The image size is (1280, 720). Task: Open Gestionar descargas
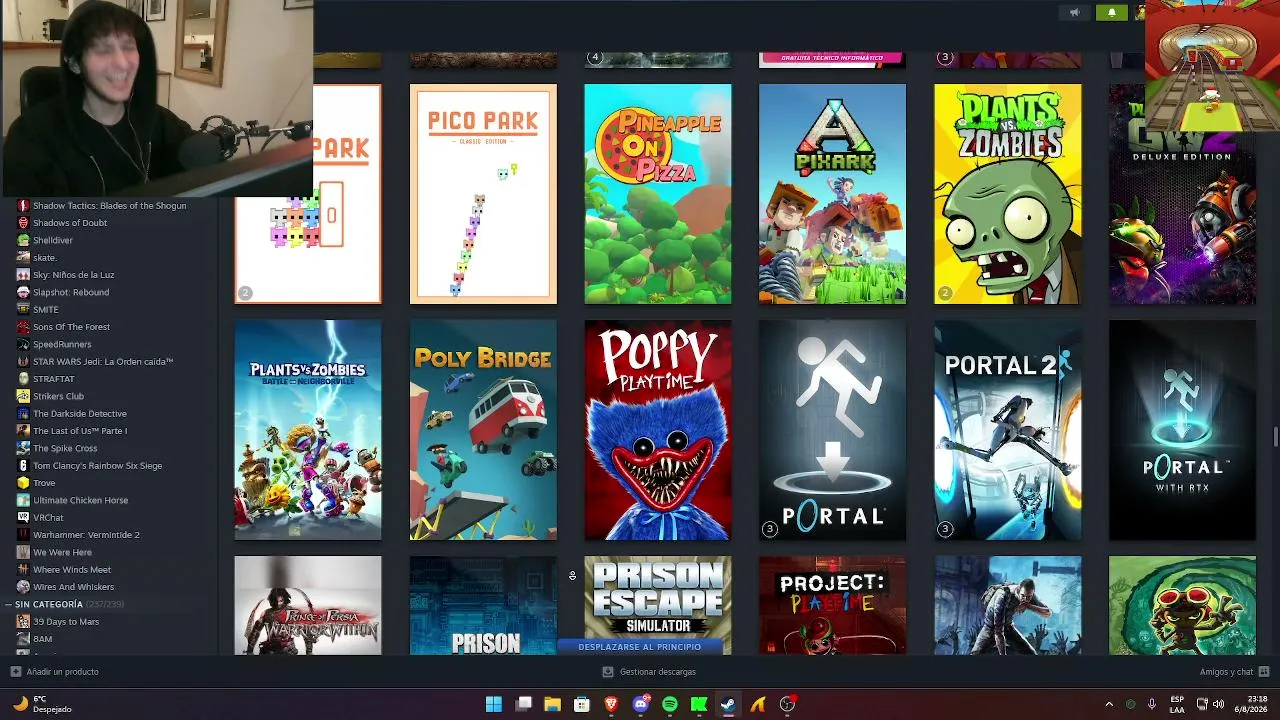(x=649, y=672)
